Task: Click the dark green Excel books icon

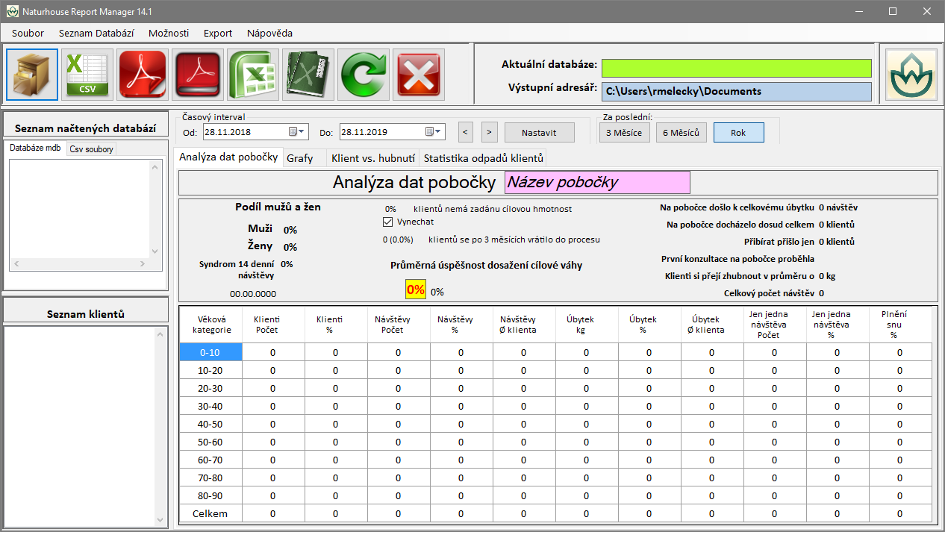Action: [x=307, y=75]
